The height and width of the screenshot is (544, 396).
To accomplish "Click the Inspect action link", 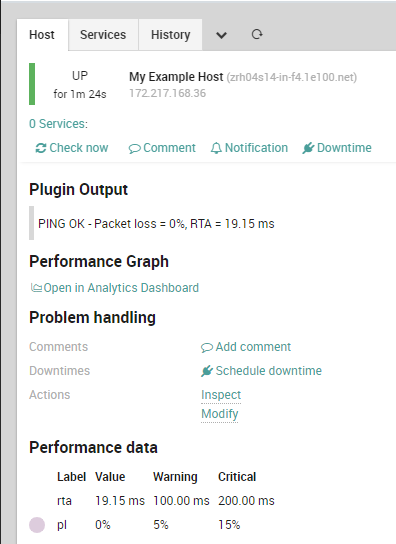I will (x=221, y=395).
